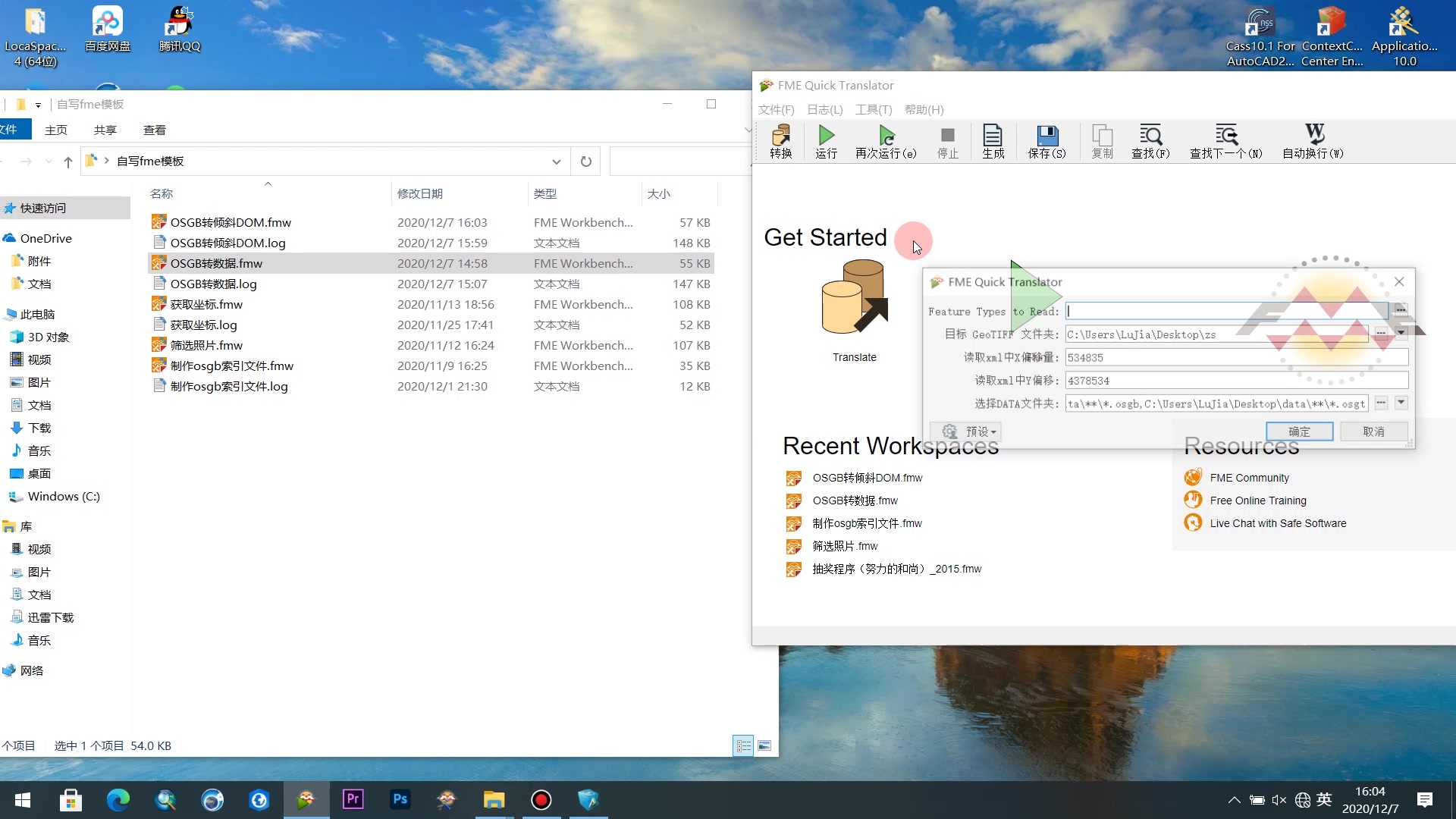This screenshot has width=1456, height=819.
Task: Switch to File Explorer taskbar icon
Action: (494, 800)
